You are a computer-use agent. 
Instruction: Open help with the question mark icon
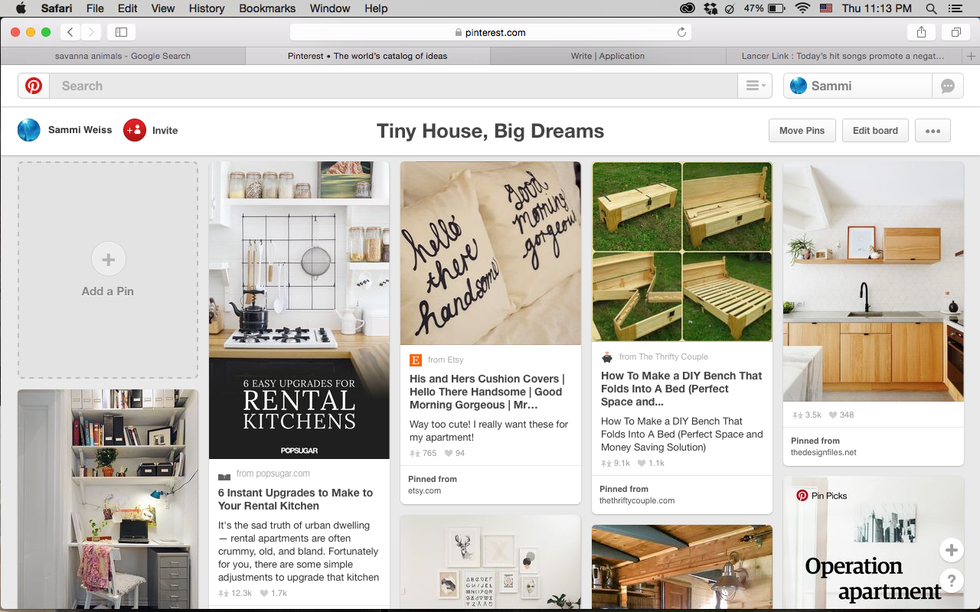952,581
